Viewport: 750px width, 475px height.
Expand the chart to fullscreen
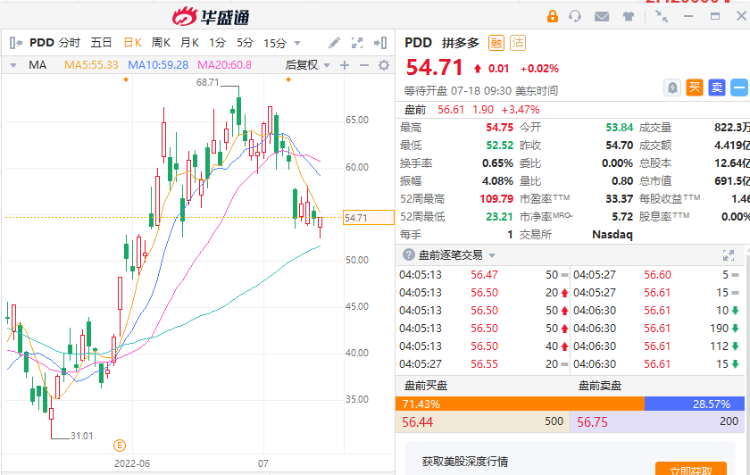[x=358, y=42]
